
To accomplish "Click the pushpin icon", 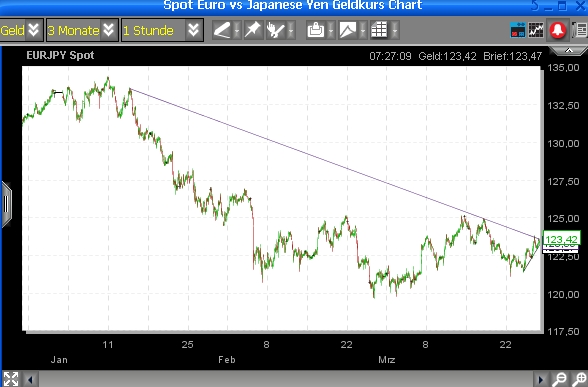I will (253, 30).
